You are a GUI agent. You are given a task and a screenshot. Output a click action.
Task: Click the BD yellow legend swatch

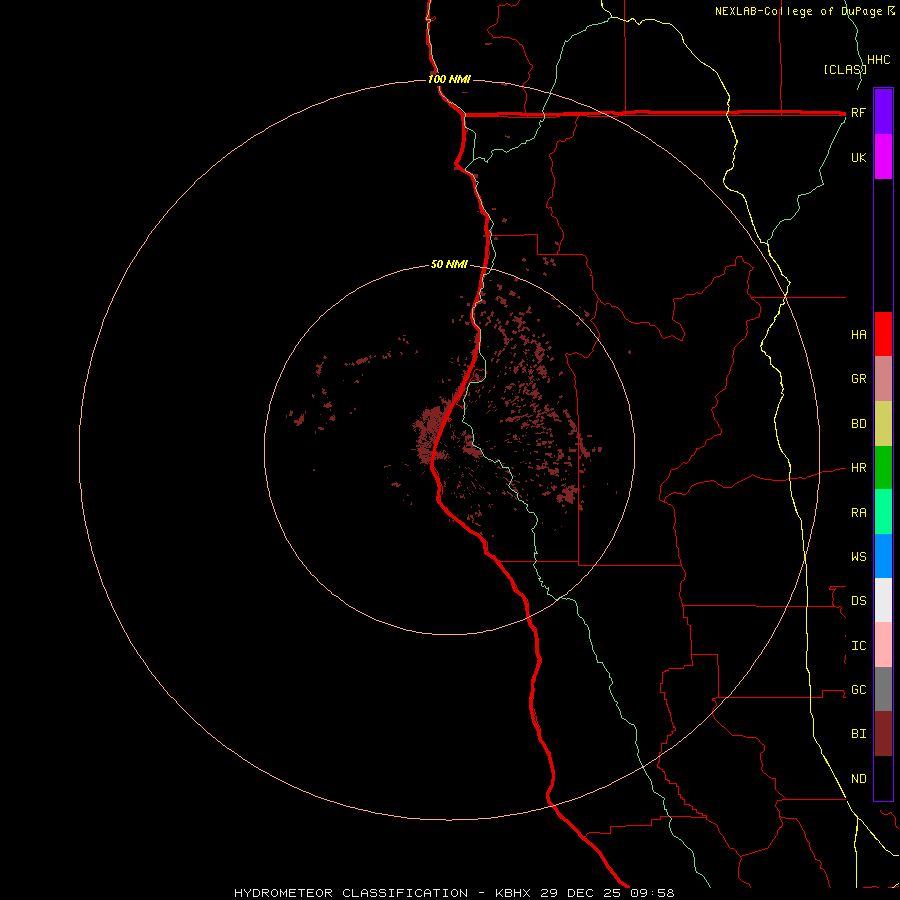[883, 424]
